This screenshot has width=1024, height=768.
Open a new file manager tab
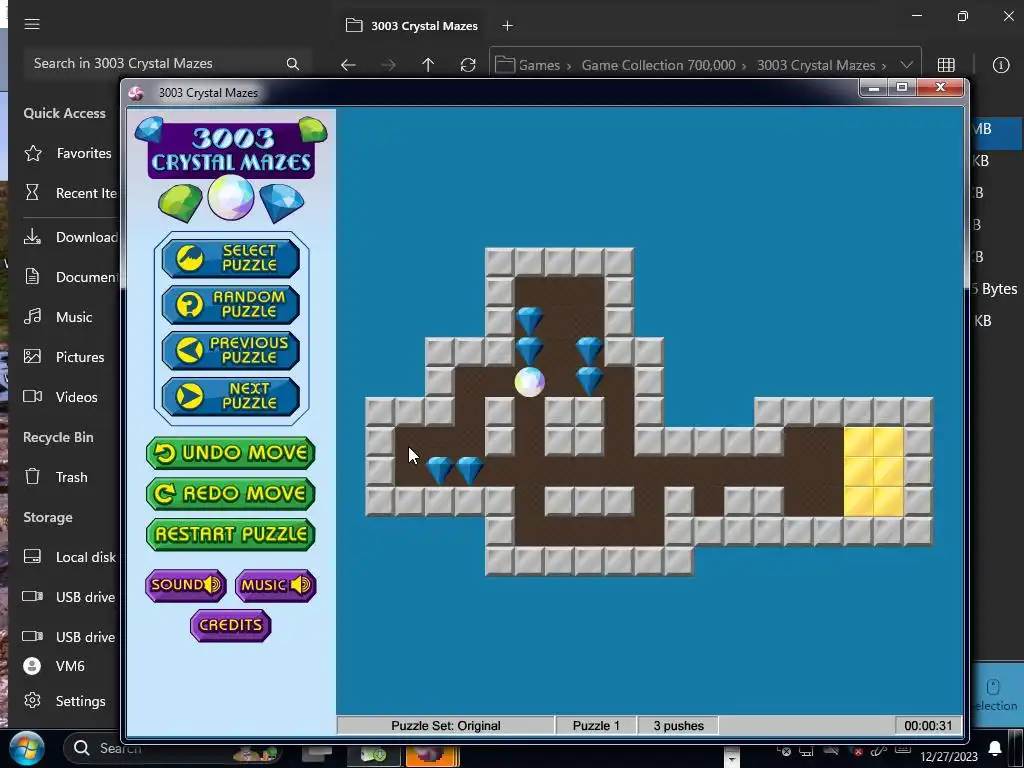[x=507, y=25]
